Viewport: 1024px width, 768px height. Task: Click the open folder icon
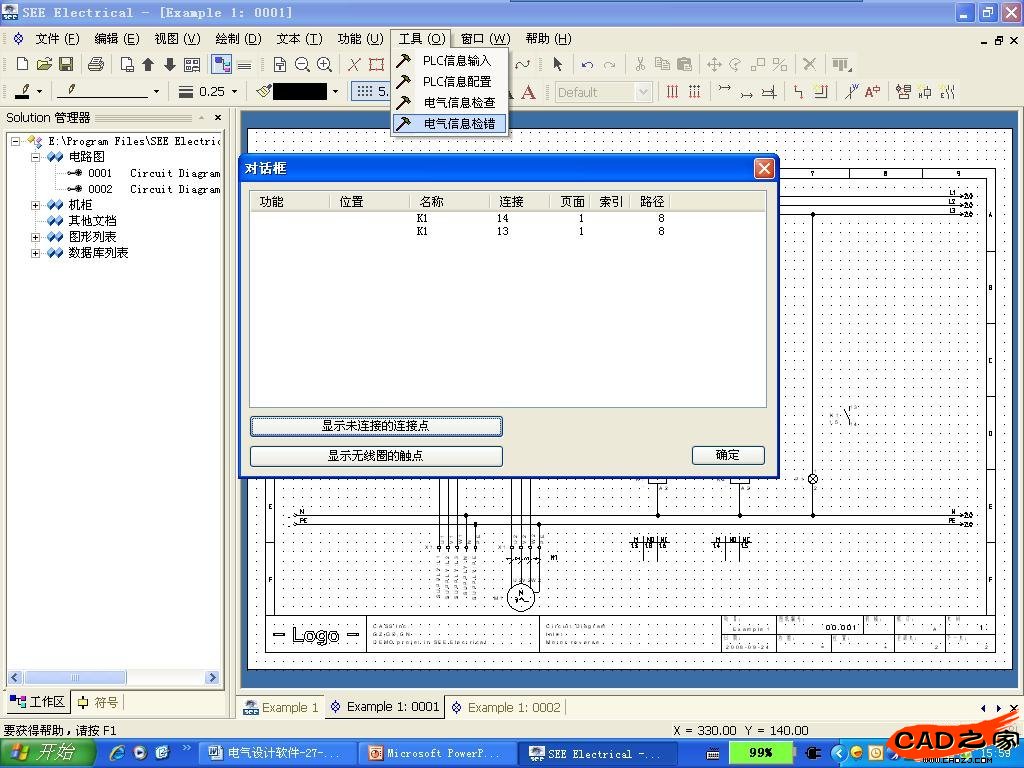click(44, 64)
